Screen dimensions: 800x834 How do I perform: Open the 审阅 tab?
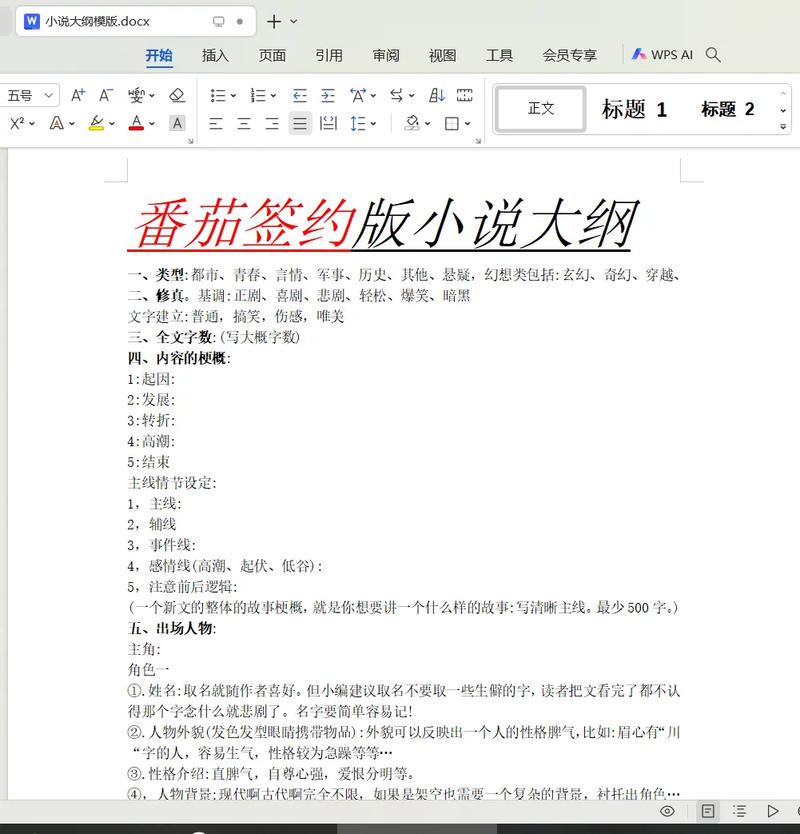point(386,55)
